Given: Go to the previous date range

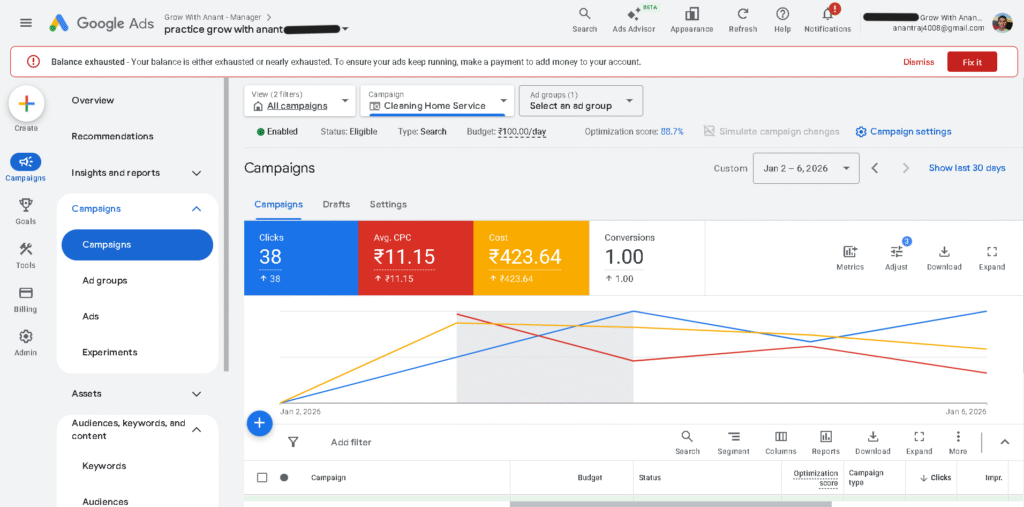Looking at the screenshot, I should pyautogui.click(x=874, y=168).
